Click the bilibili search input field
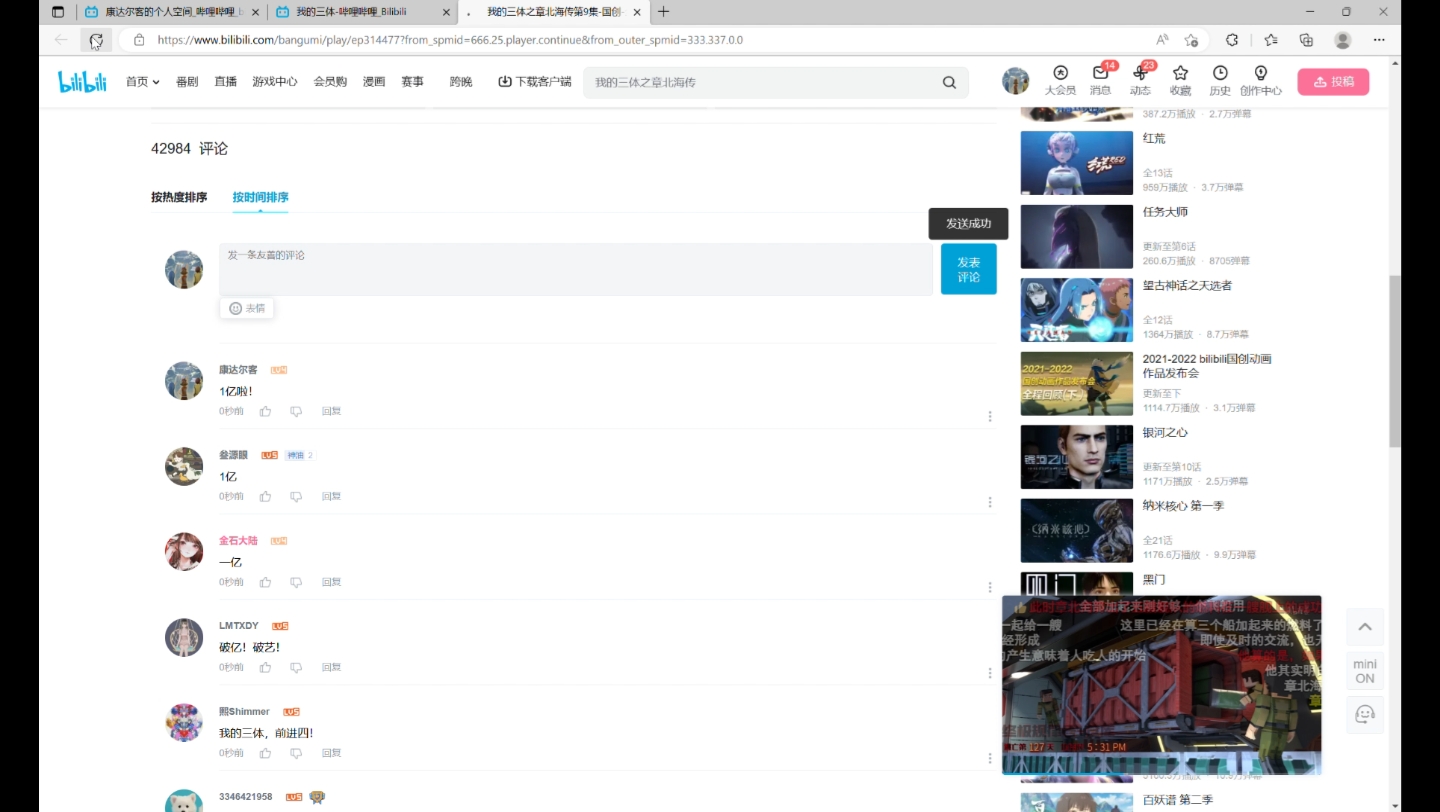Image resolution: width=1440 pixels, height=812 pixels. pos(760,82)
